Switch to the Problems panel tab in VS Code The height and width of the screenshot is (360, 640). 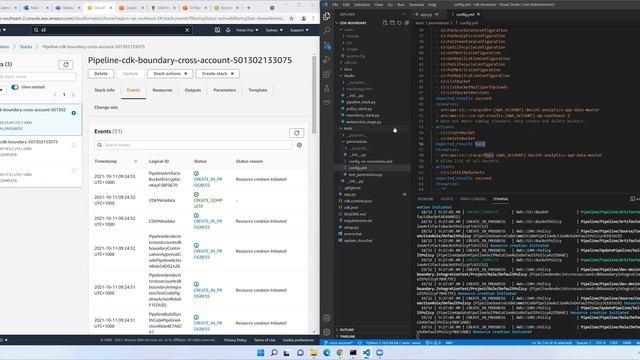pos(425,199)
